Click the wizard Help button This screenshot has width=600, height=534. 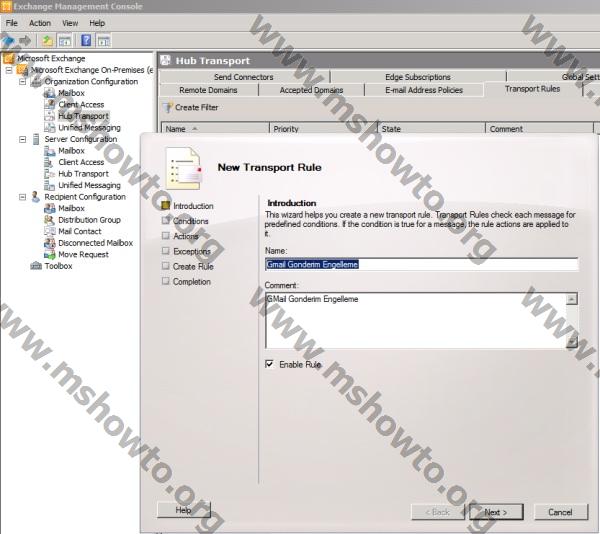click(x=183, y=510)
